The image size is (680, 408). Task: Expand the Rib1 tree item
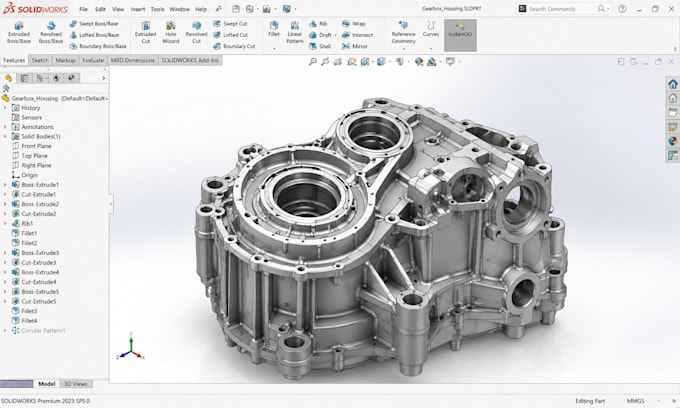click(5, 224)
